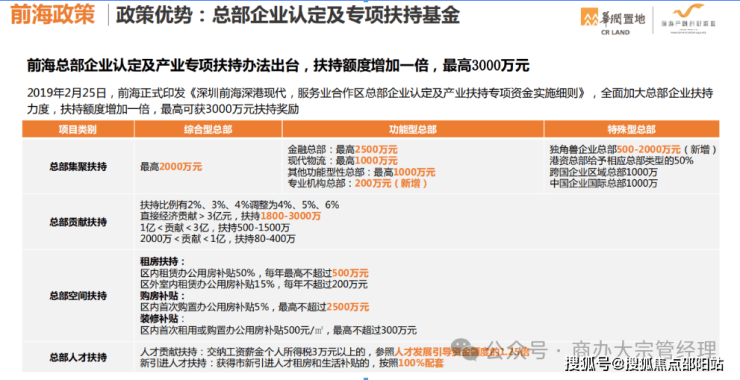Click the 项目类别 table header

pos(78,129)
